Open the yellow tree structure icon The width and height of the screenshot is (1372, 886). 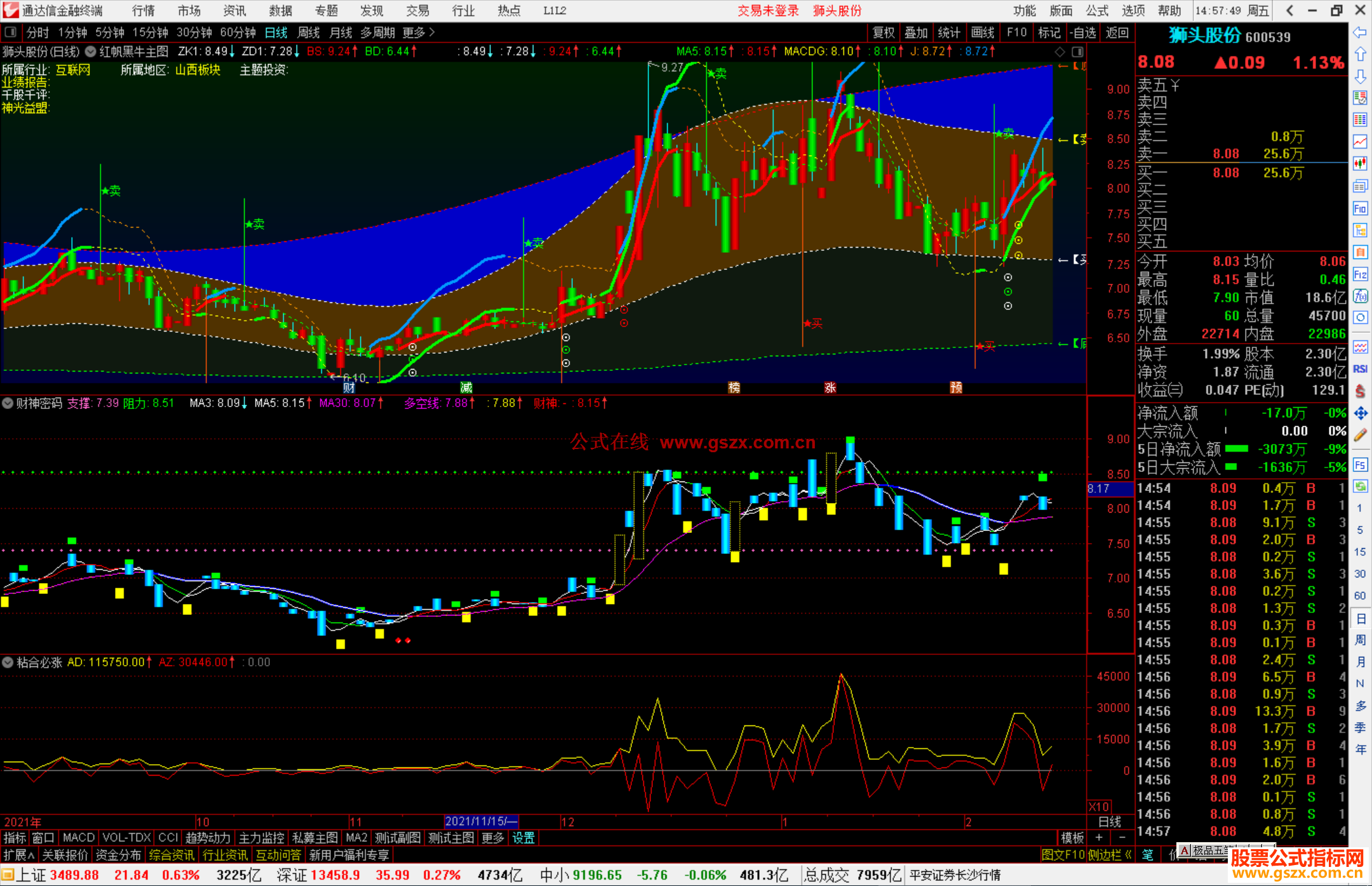tap(1360, 230)
